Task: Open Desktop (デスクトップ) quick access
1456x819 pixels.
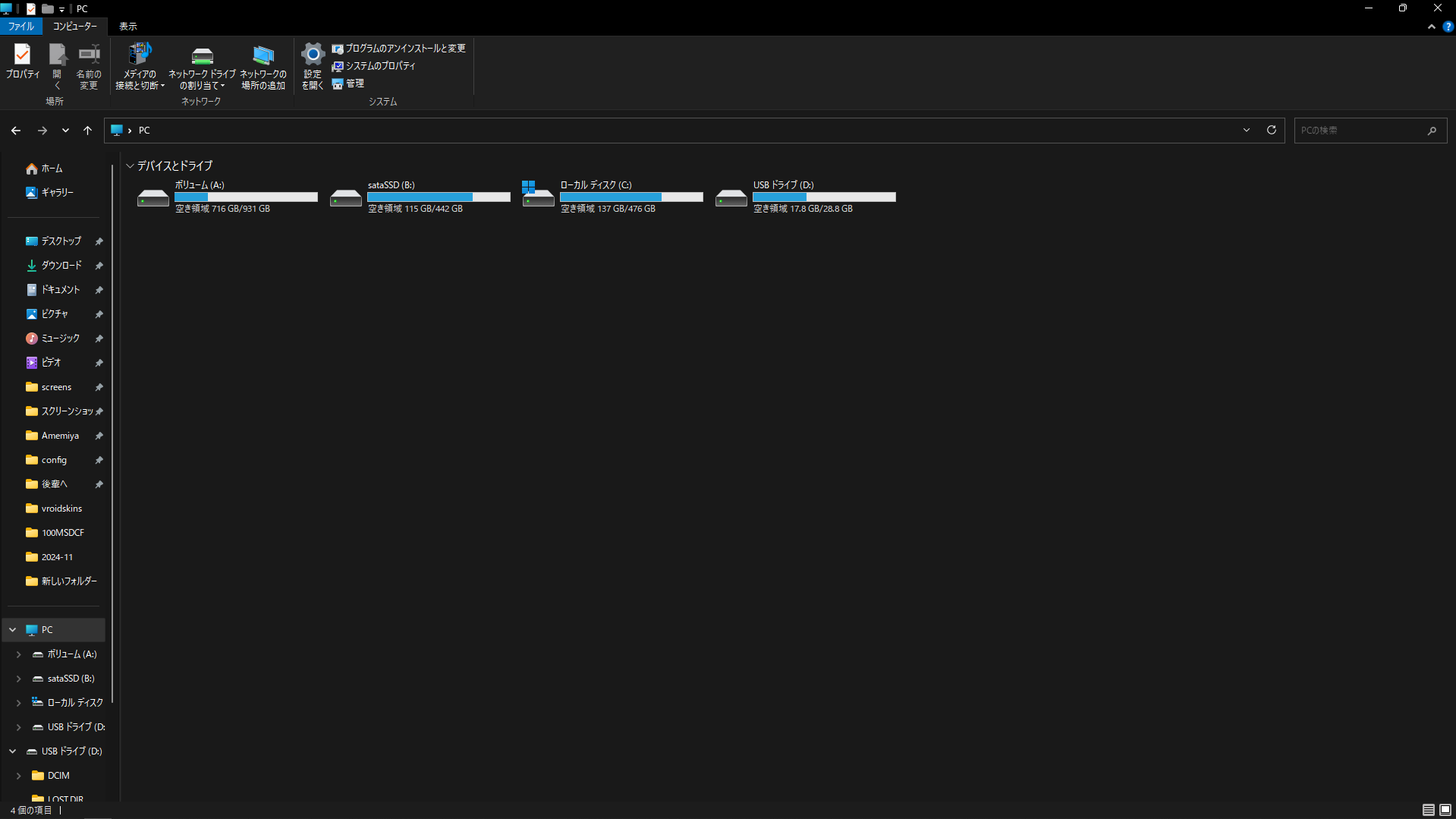Action: [x=53, y=241]
